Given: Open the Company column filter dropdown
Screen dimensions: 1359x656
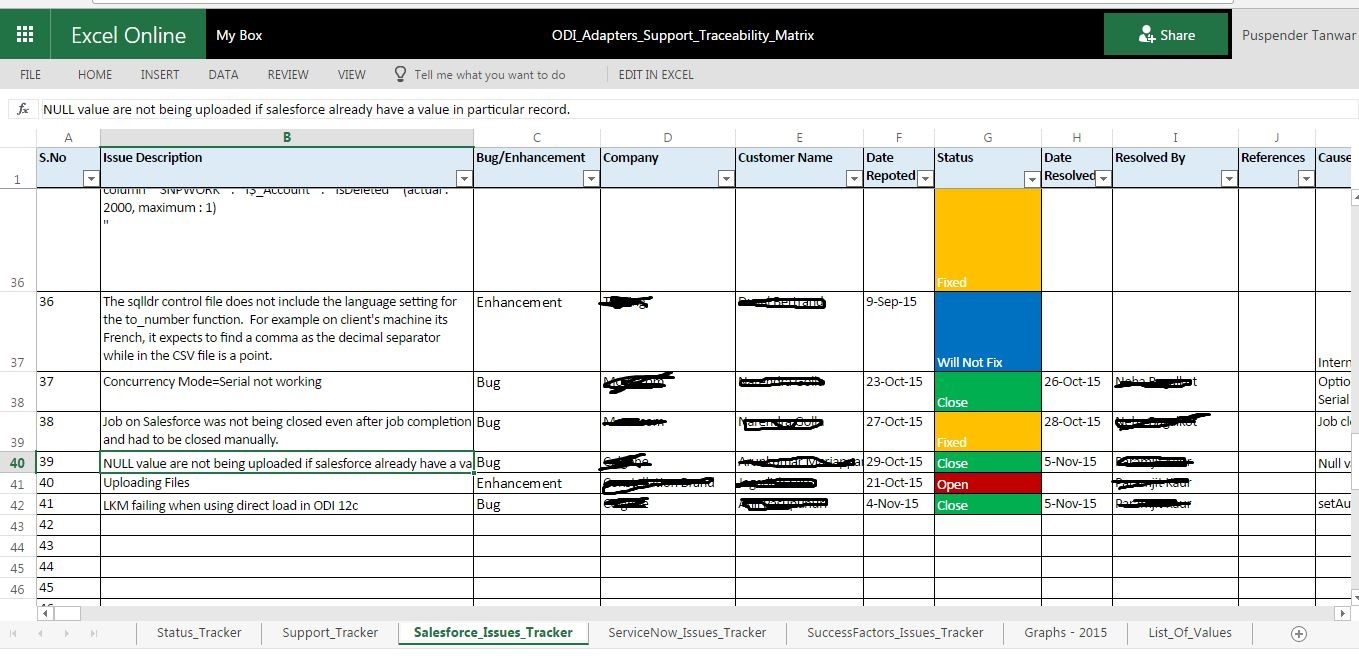Looking at the screenshot, I should tap(725, 178).
